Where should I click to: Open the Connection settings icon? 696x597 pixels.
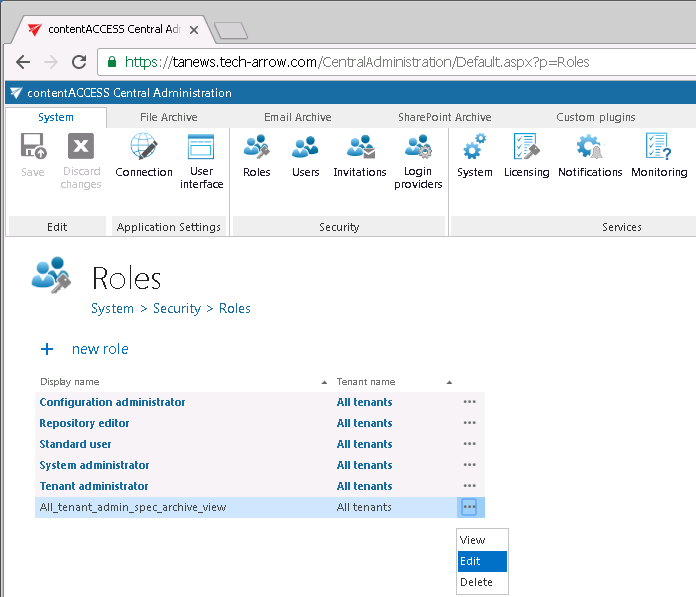(x=144, y=158)
